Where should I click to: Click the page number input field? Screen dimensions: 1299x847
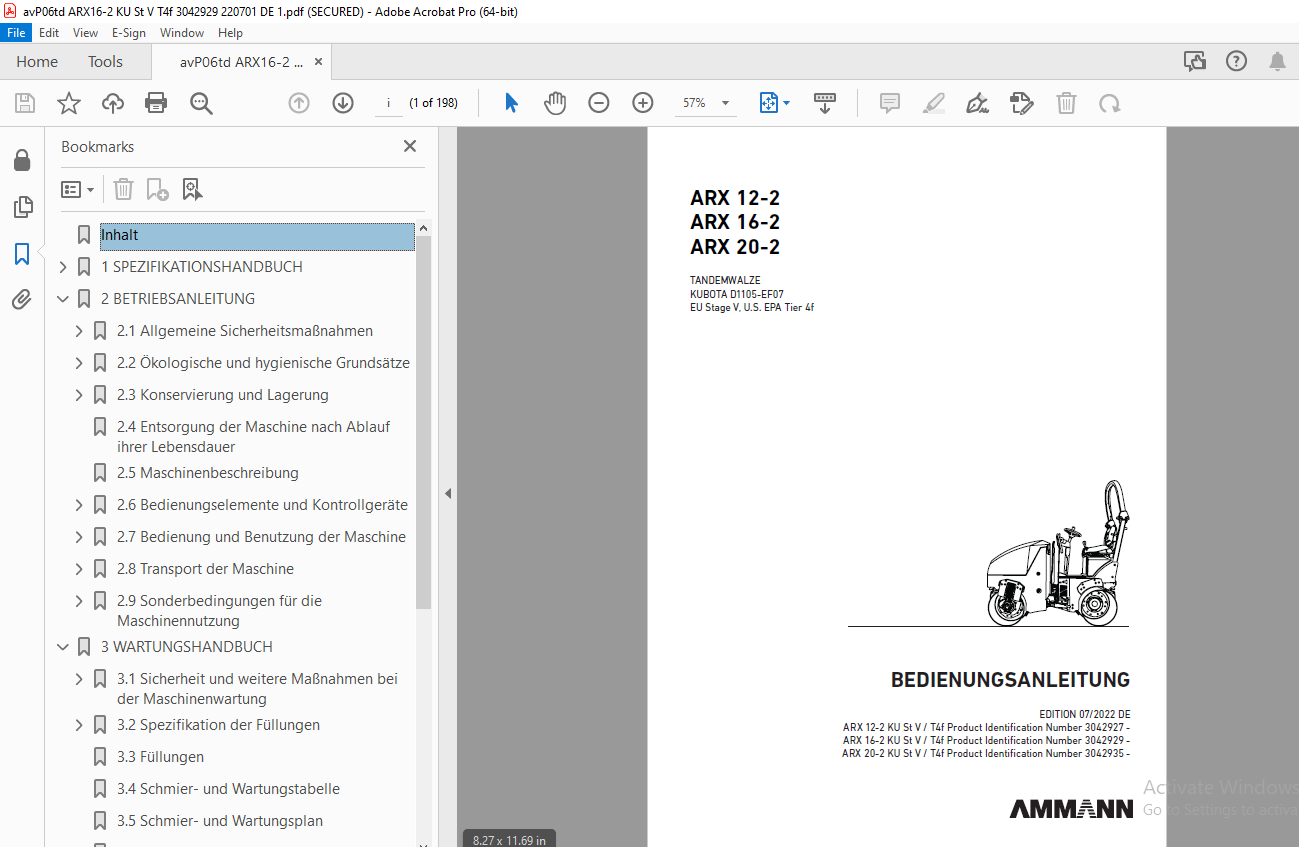point(388,103)
